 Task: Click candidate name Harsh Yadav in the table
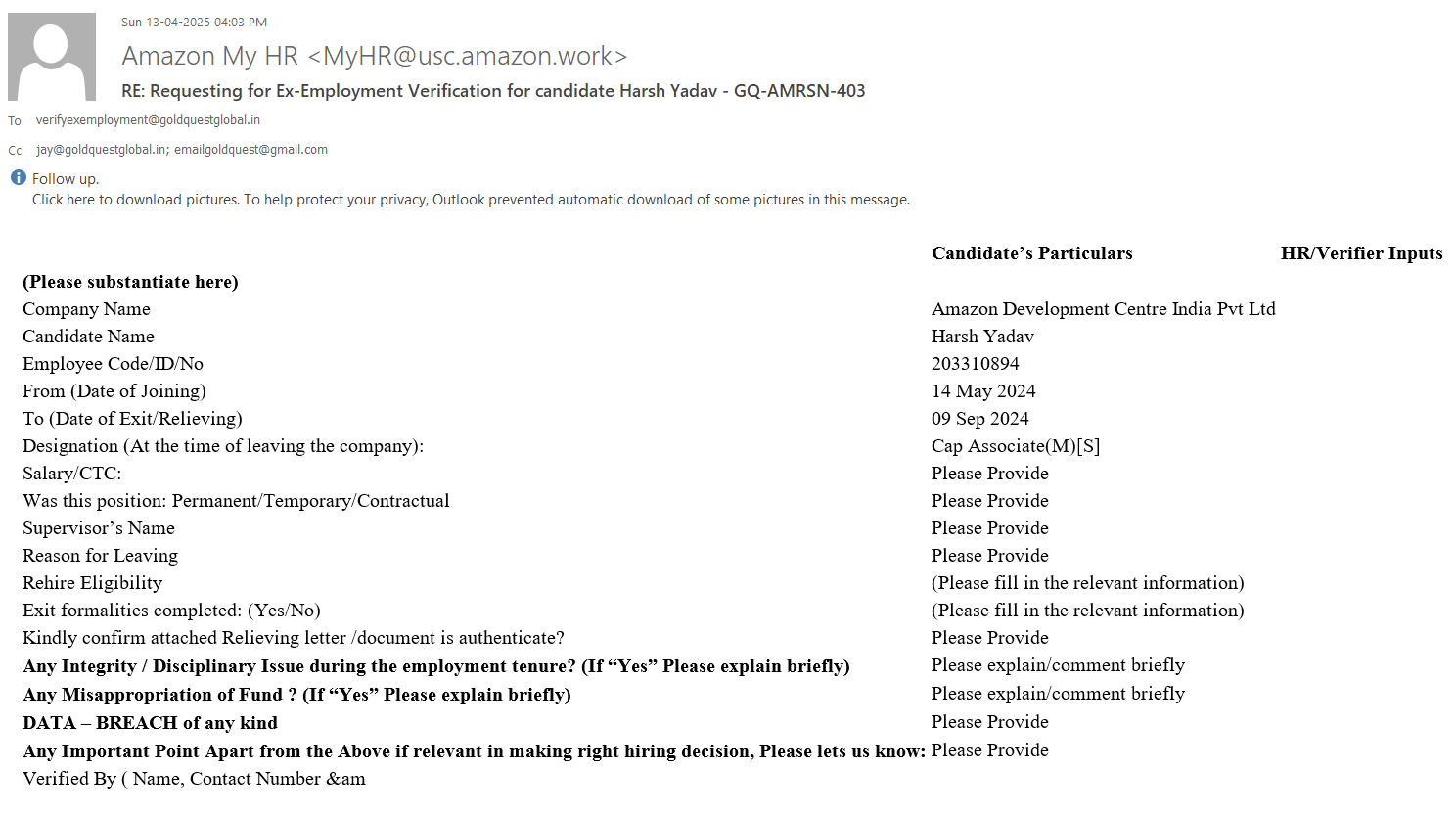tap(982, 337)
